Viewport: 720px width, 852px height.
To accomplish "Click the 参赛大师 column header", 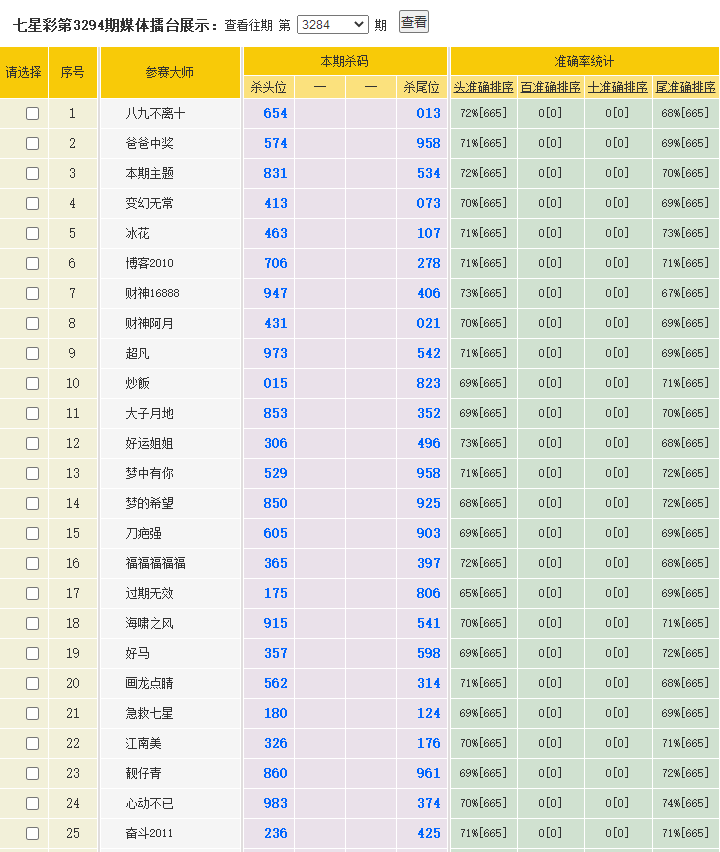I will click(169, 72).
